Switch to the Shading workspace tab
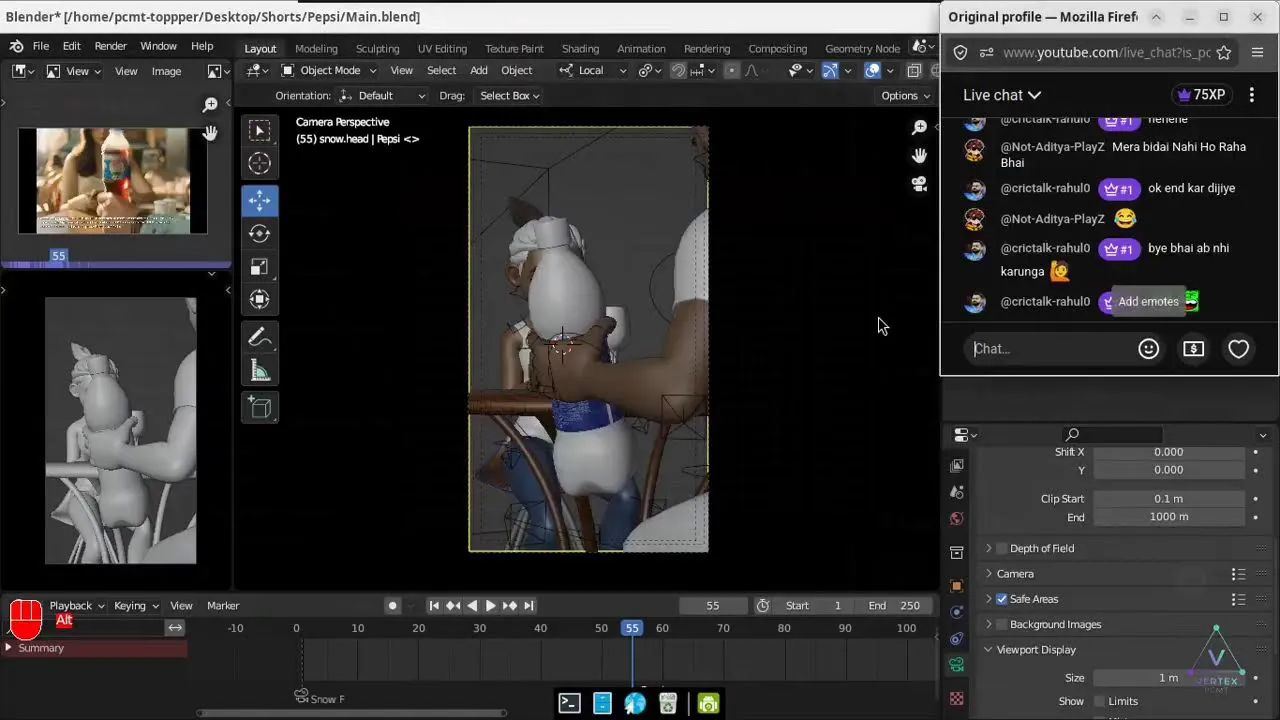The image size is (1280, 720). coord(580,48)
